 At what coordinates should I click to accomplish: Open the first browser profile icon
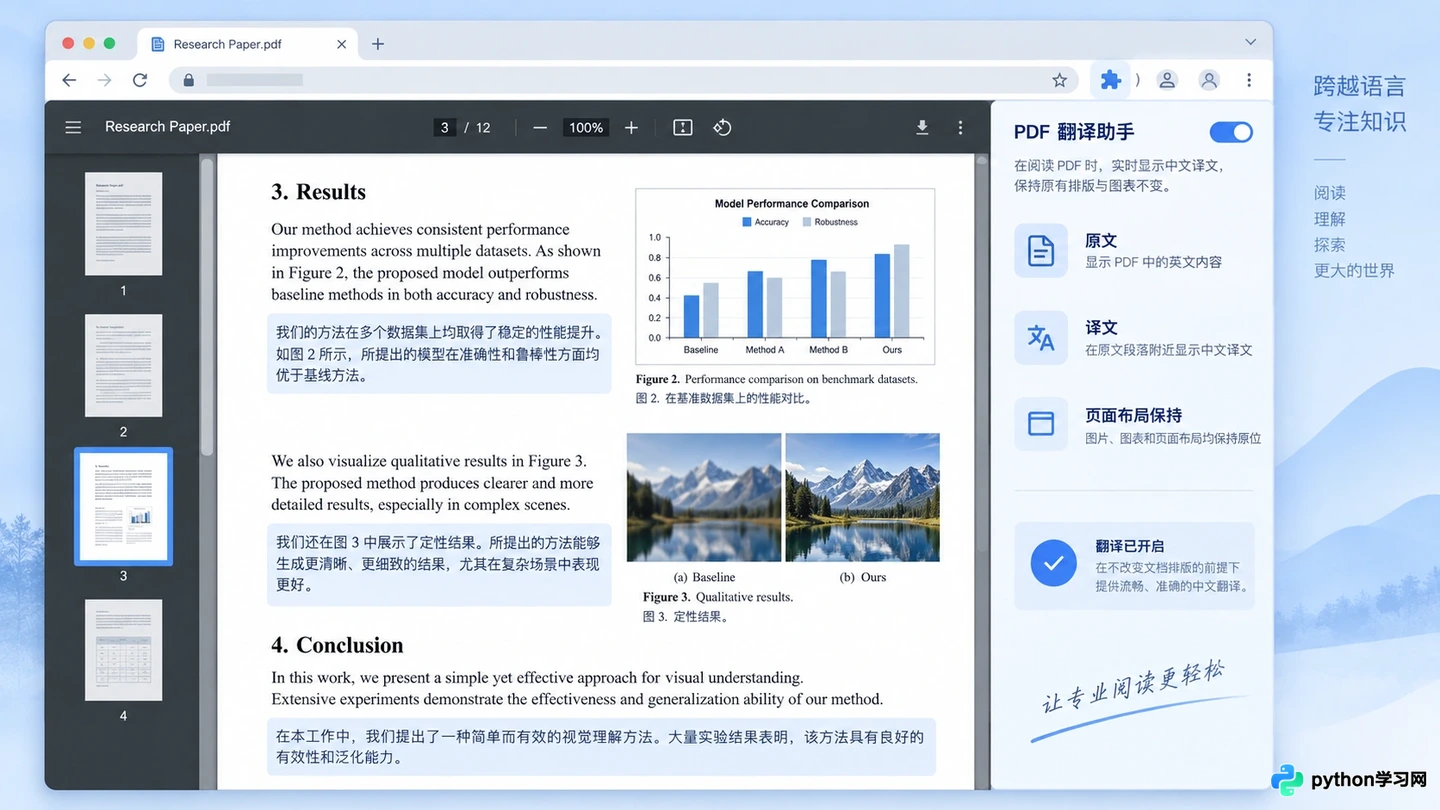tap(1166, 80)
